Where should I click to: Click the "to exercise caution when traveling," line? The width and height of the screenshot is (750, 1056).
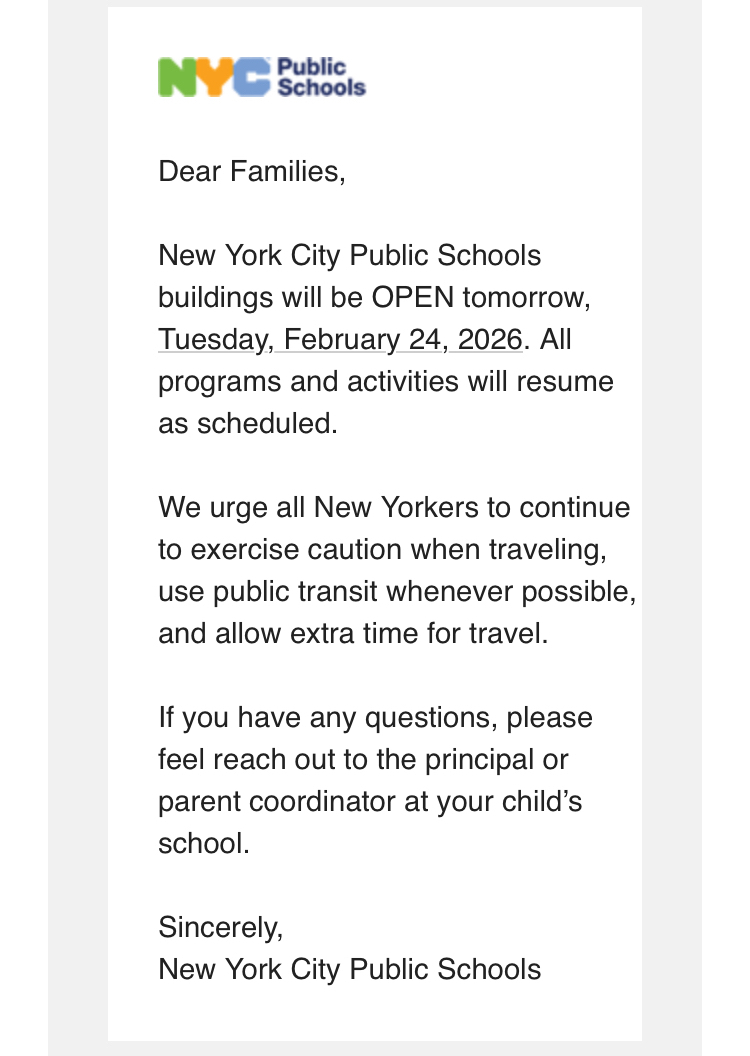coord(384,550)
